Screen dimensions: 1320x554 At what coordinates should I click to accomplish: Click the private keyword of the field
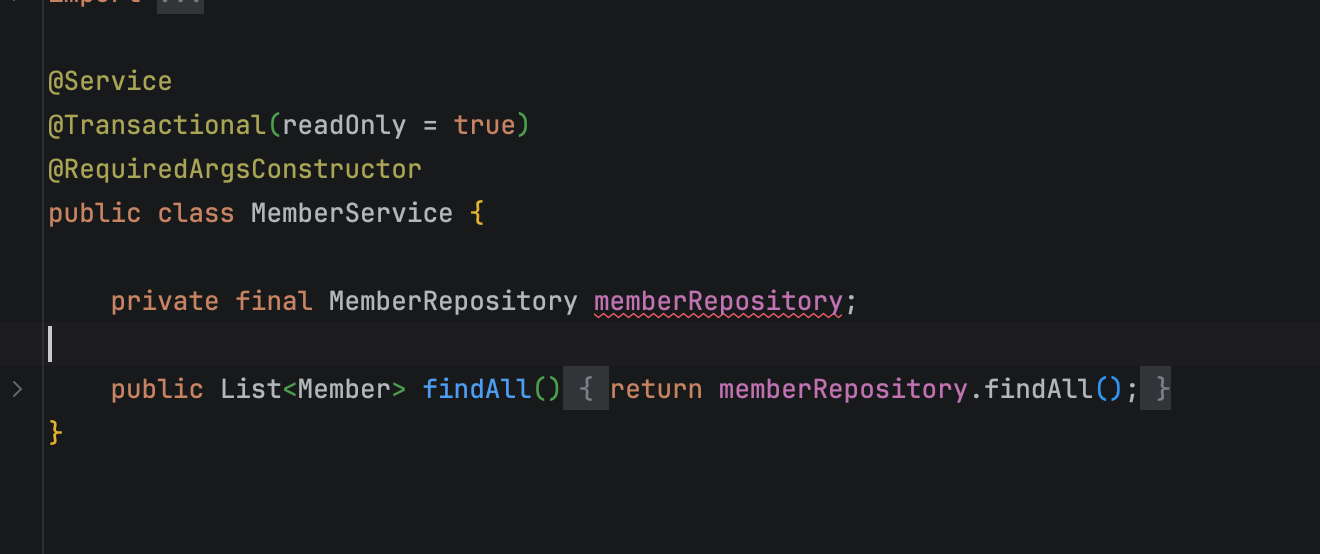pos(164,301)
